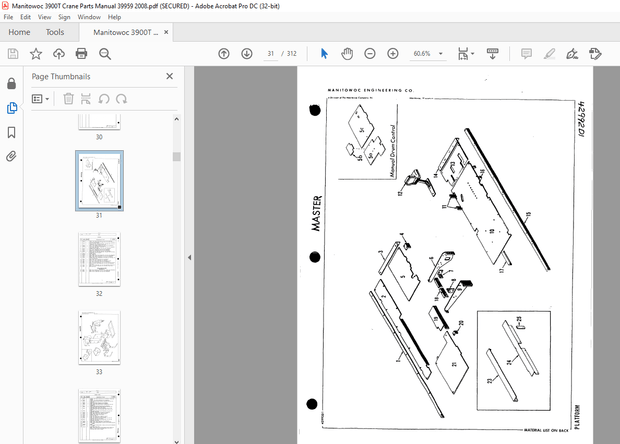The width and height of the screenshot is (620, 444).
Task: Click the cloud upload icon
Action: click(59, 54)
